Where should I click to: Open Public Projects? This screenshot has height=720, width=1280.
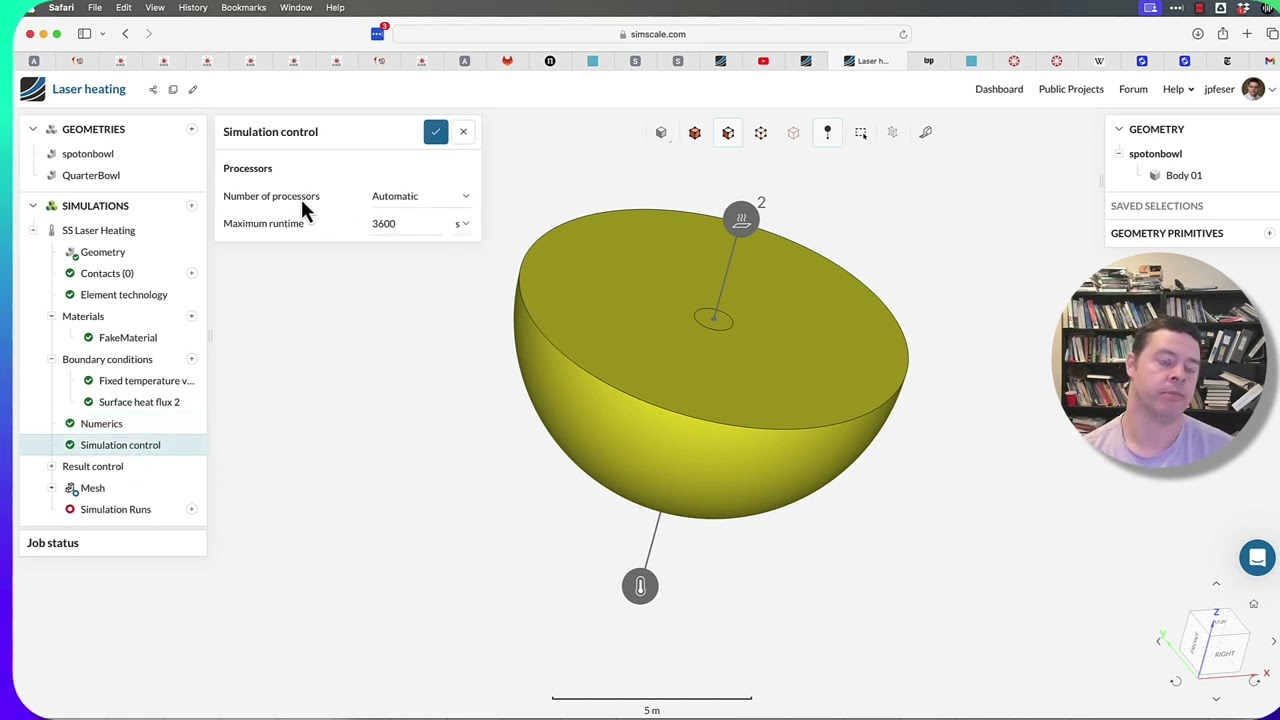click(1071, 89)
